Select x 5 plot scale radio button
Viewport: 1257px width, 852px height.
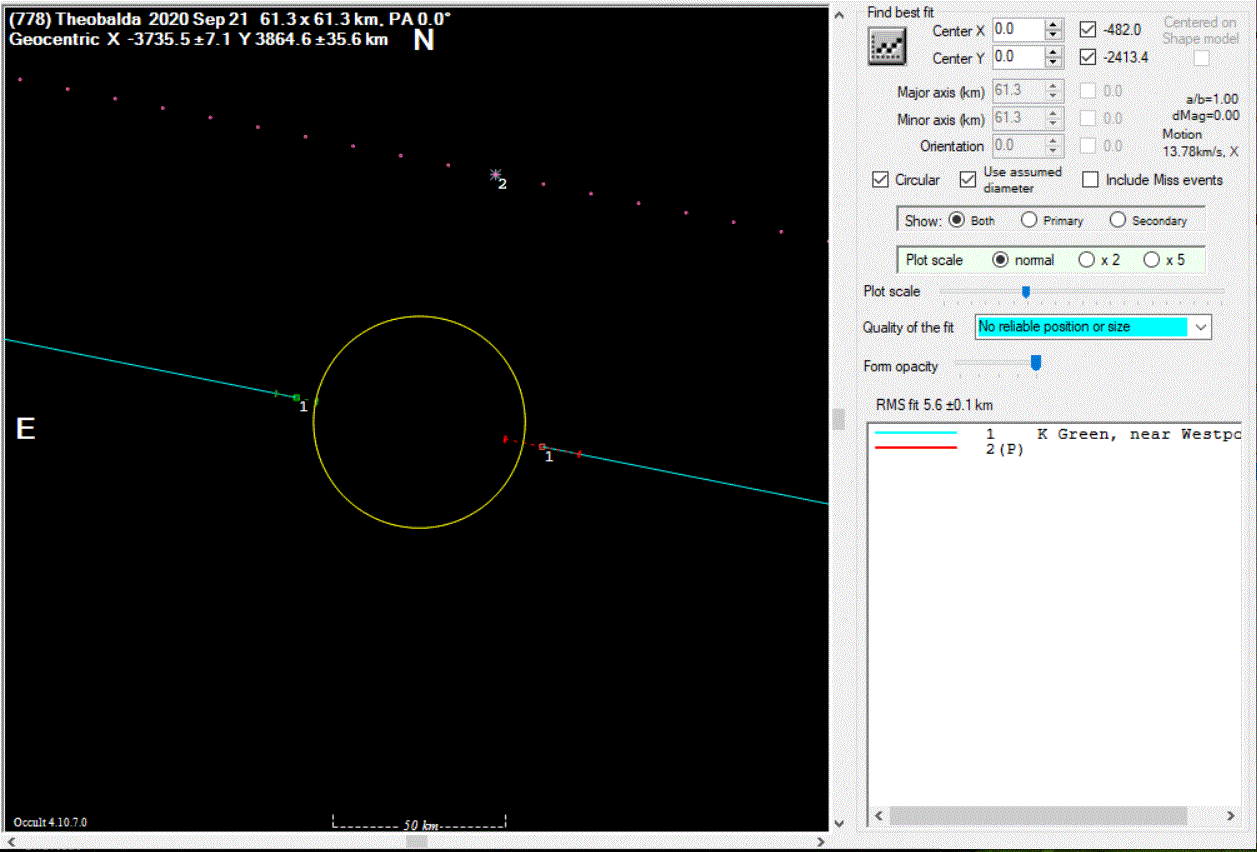tap(1151, 260)
